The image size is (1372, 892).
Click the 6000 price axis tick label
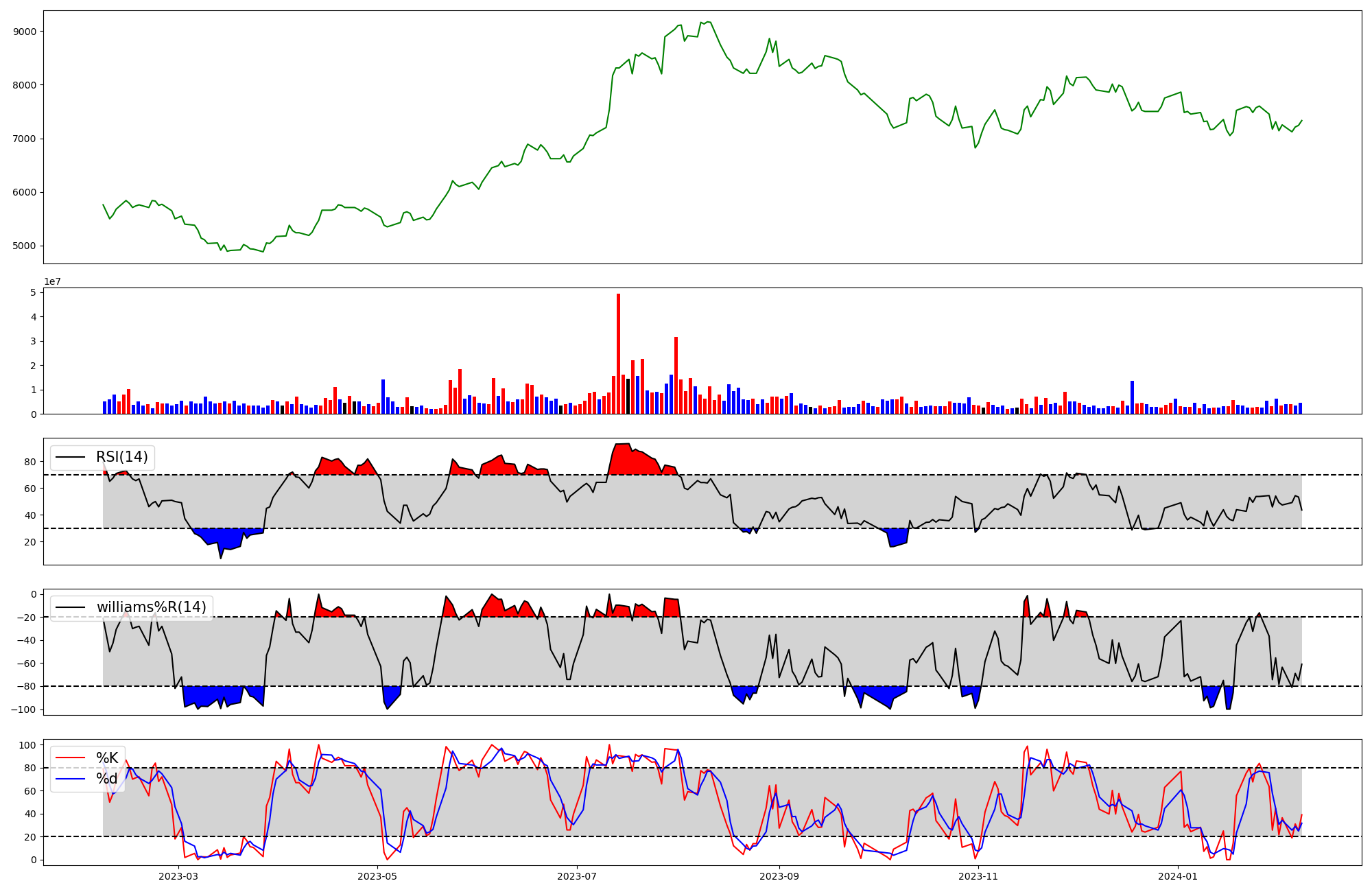click(25, 192)
